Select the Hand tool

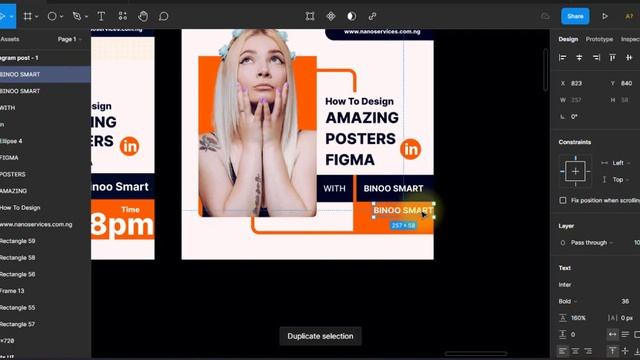[143, 16]
